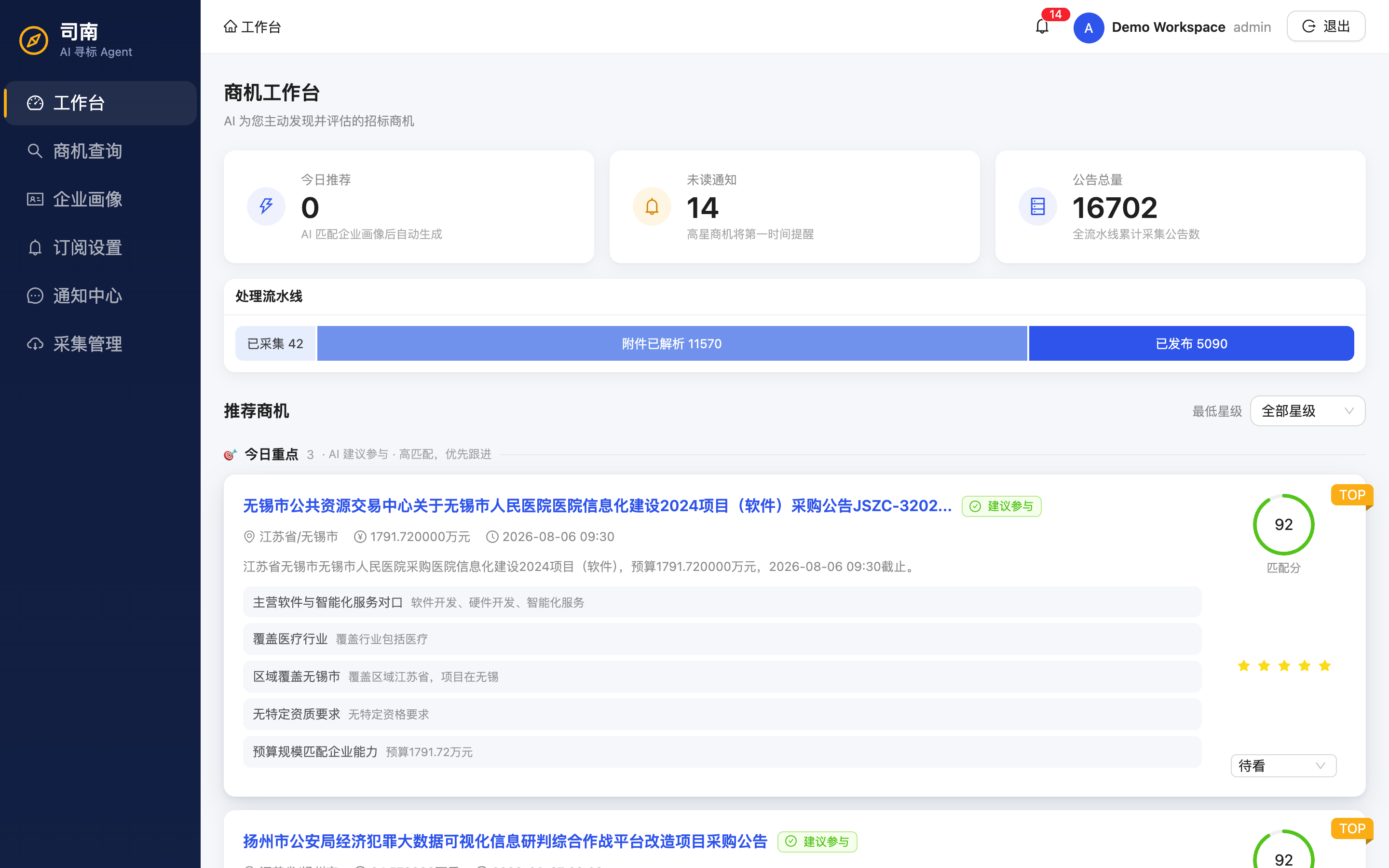Click 建议参与 tag on 无锡市 card

pos(1002,506)
